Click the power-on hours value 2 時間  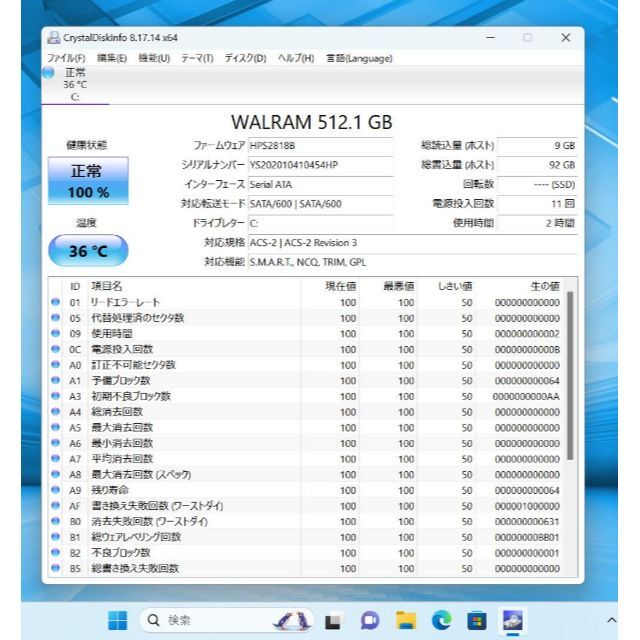click(537, 223)
